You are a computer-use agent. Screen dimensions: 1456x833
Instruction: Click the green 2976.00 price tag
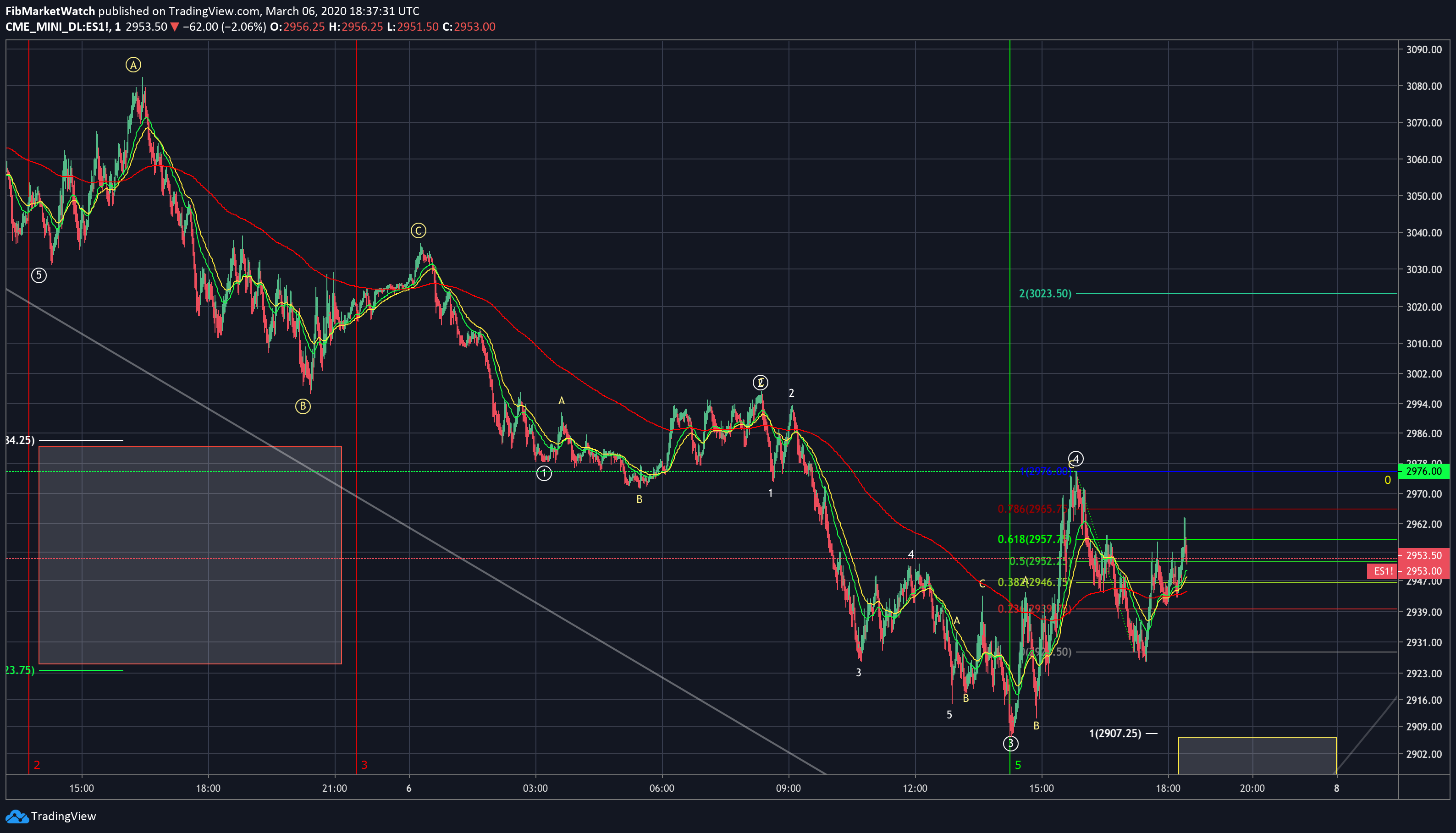tap(1424, 471)
